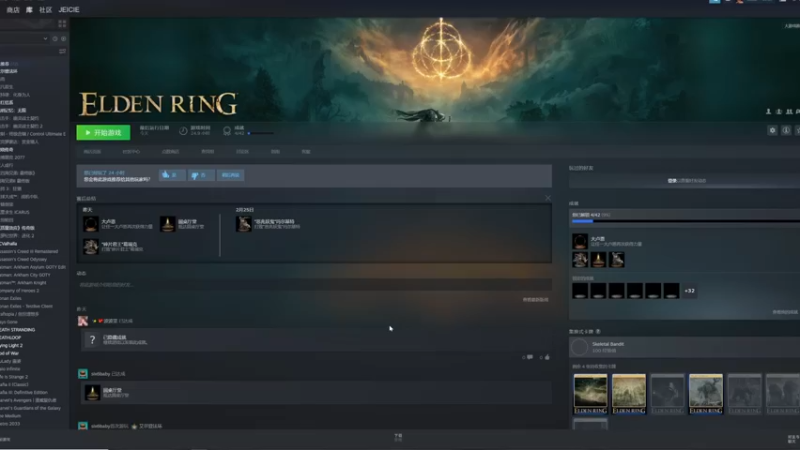Open the candle achievement icon in right panel
Screen dimensions: 800x450
click(x=598, y=260)
